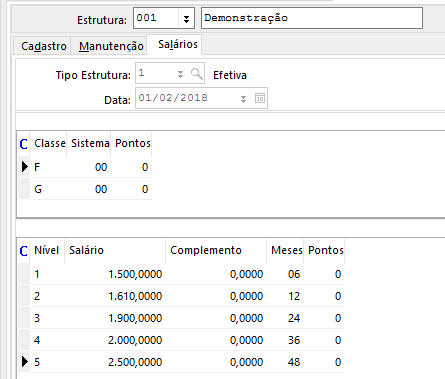Open the Tipo Estrutura dropdown arrow
The height and width of the screenshot is (379, 445).
point(180,74)
